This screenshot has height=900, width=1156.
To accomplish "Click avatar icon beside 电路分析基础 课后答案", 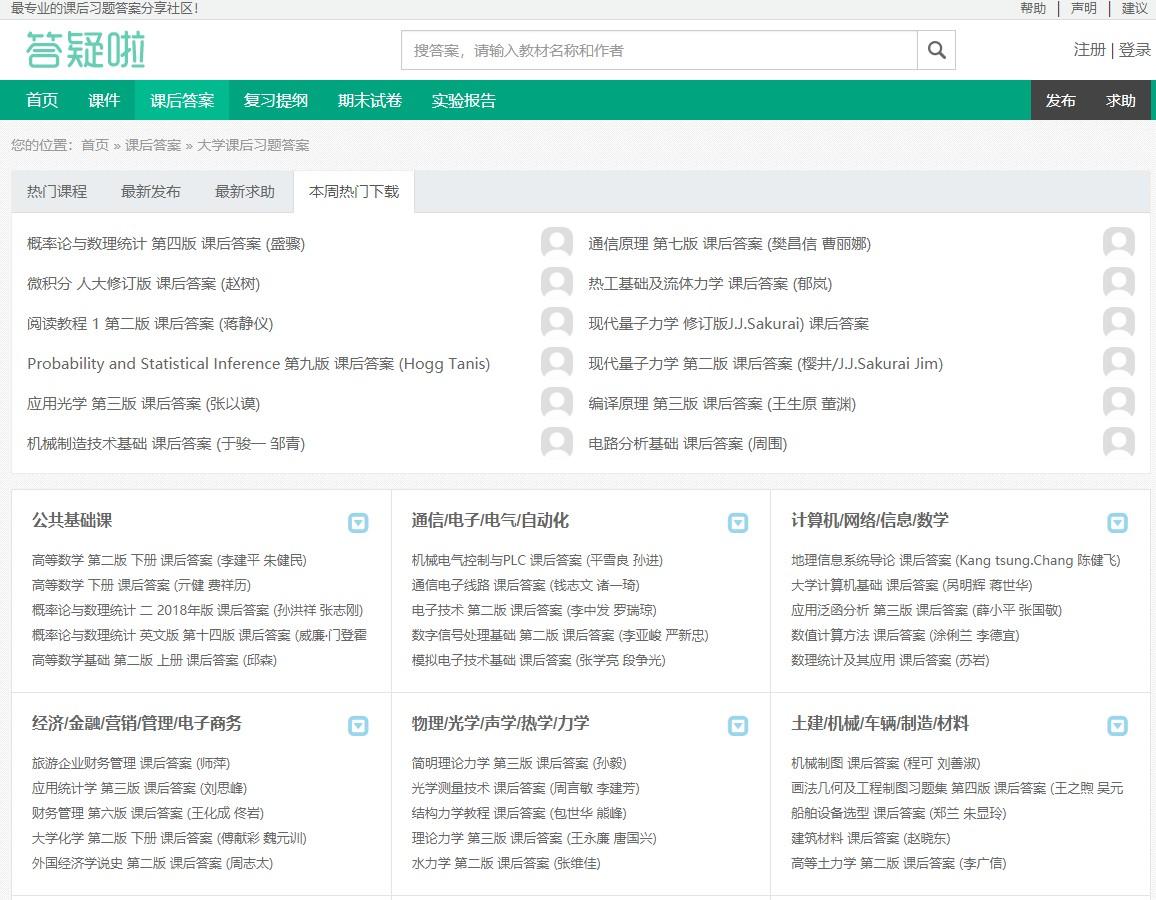I will [1119, 443].
